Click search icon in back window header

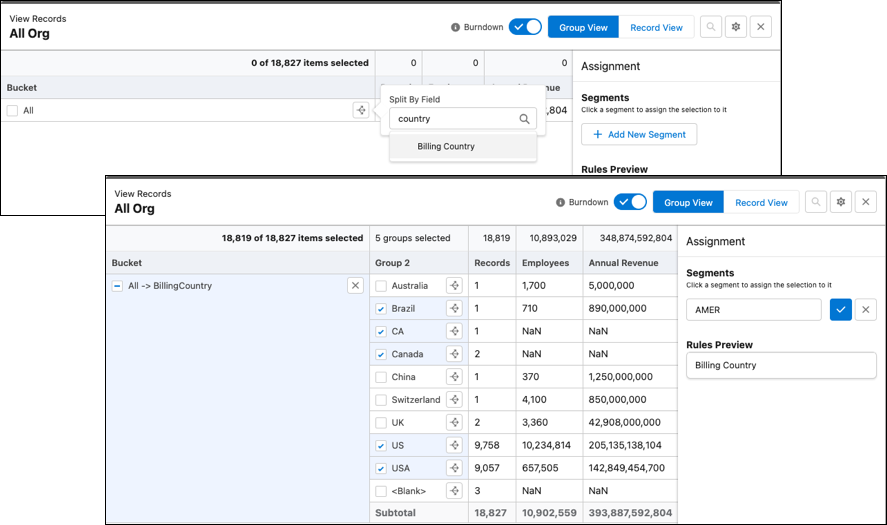coord(711,27)
